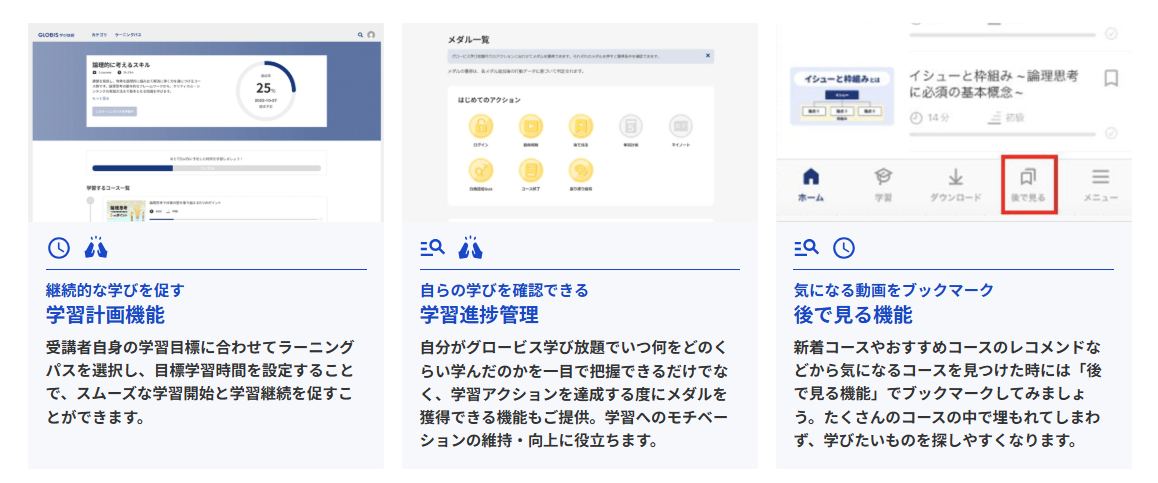The height and width of the screenshot is (483, 1158).
Task: Open カテゴリ in the GLOBIS top menu
Action: (99, 34)
